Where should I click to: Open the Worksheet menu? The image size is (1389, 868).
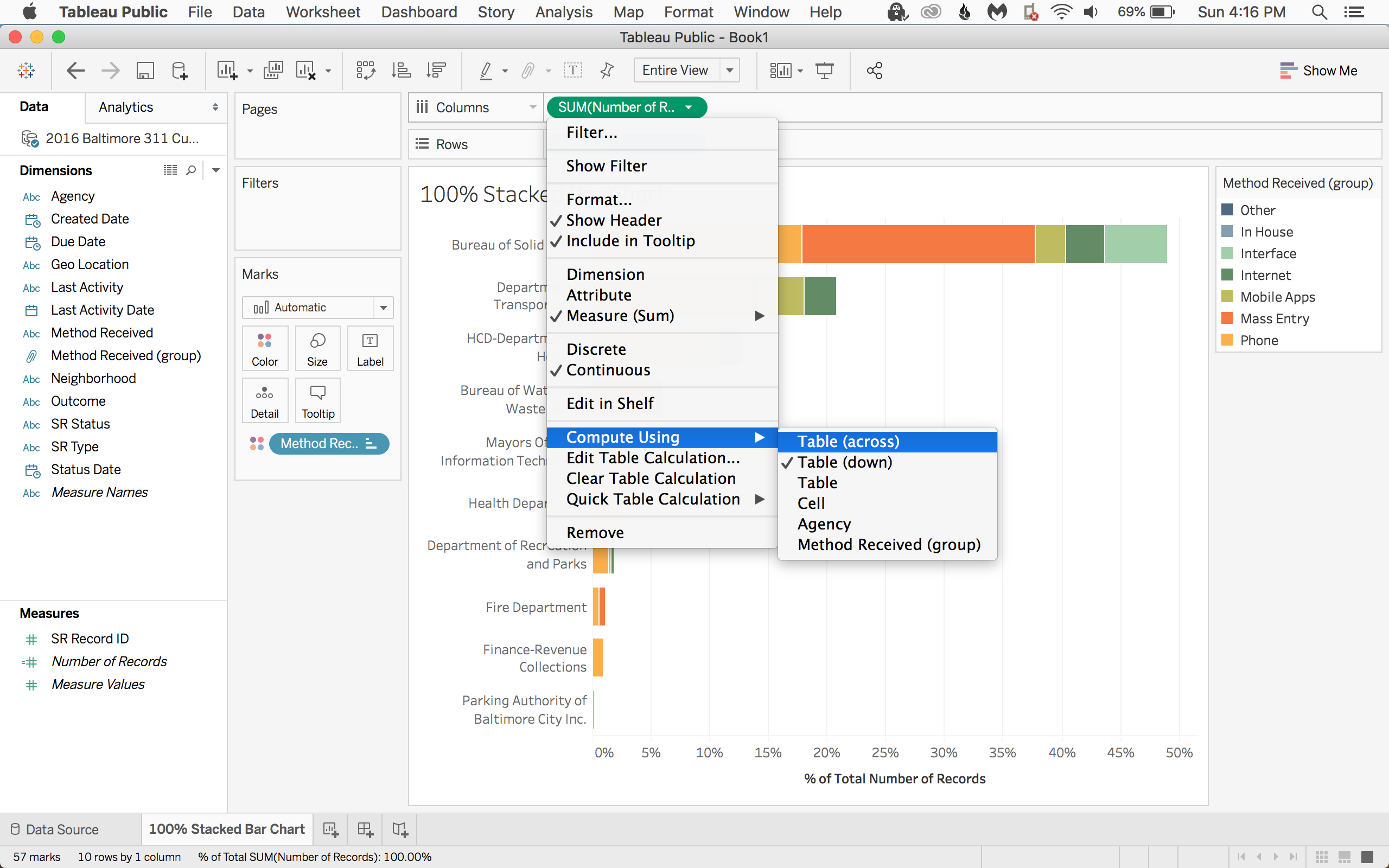click(323, 12)
